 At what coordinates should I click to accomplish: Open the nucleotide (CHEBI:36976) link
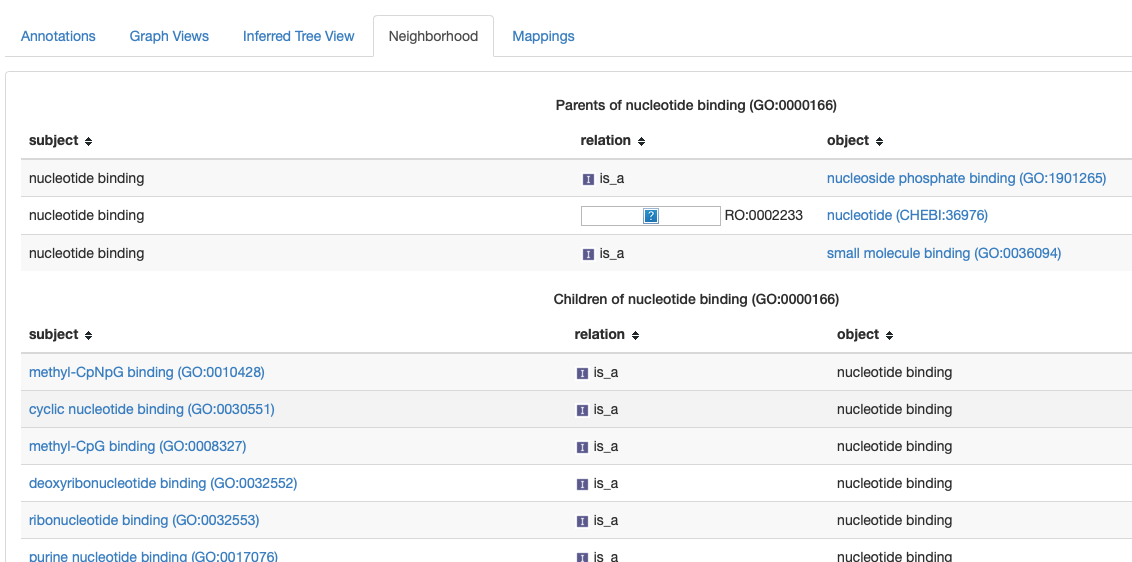coord(907,215)
